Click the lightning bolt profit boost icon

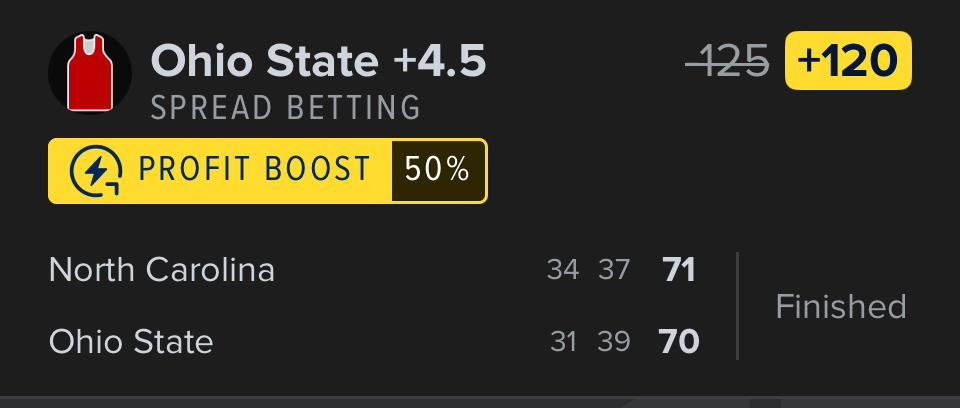(x=96, y=171)
